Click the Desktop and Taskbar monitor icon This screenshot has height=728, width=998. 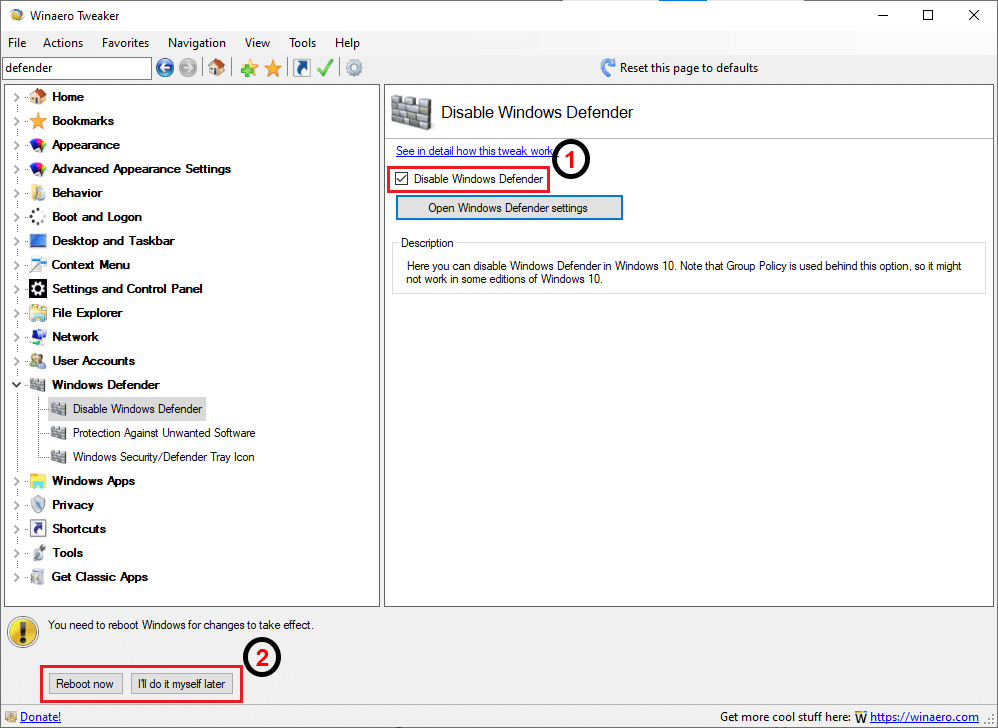click(x=38, y=241)
